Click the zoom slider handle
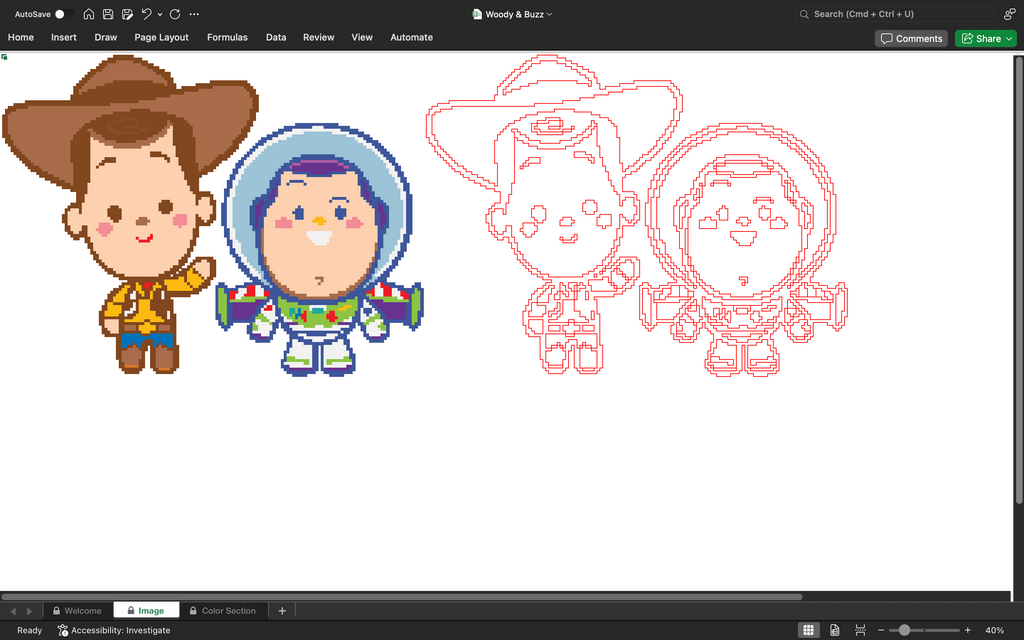This screenshot has width=1024, height=640. pos(904,630)
